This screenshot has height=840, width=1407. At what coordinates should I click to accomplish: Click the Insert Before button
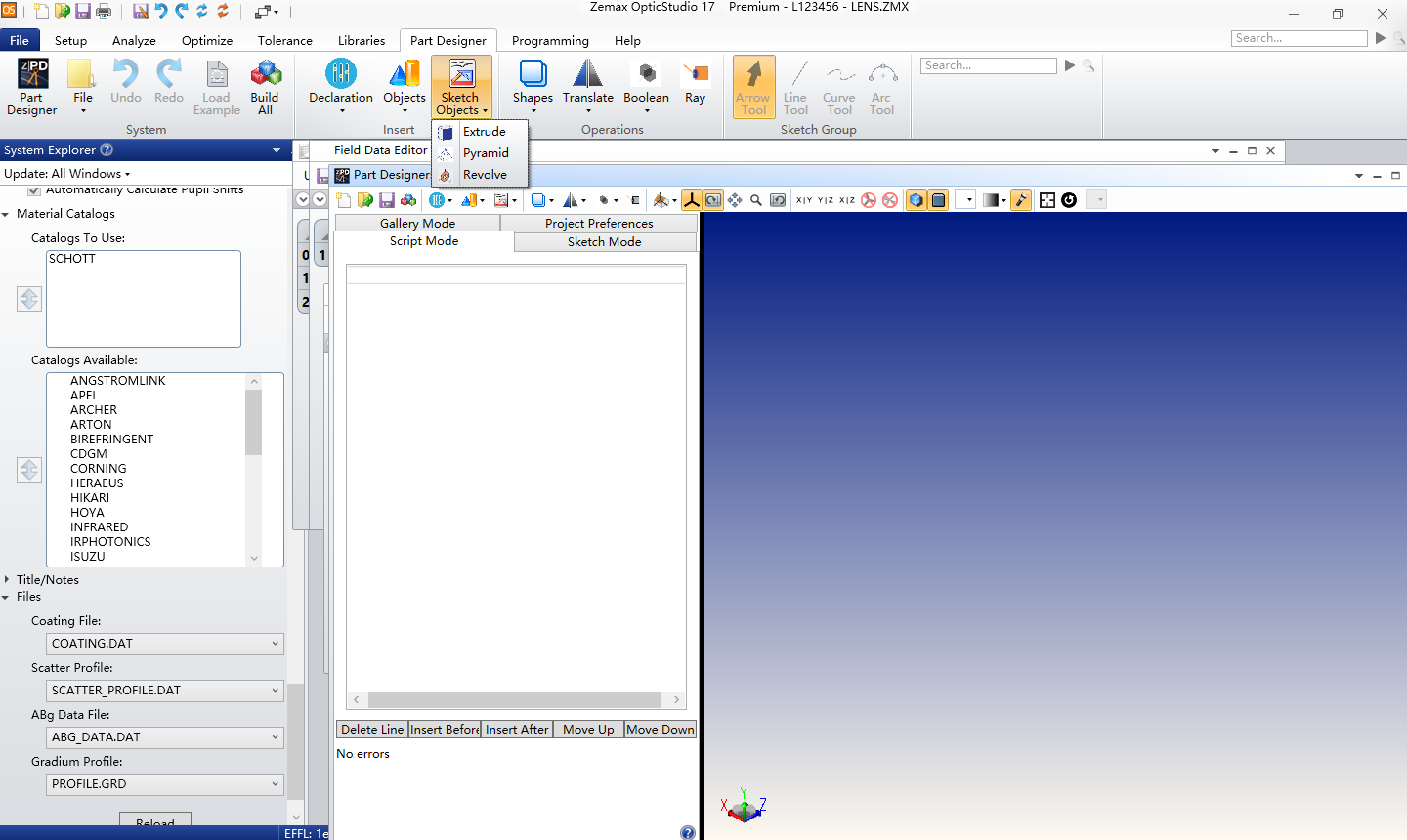pos(445,730)
